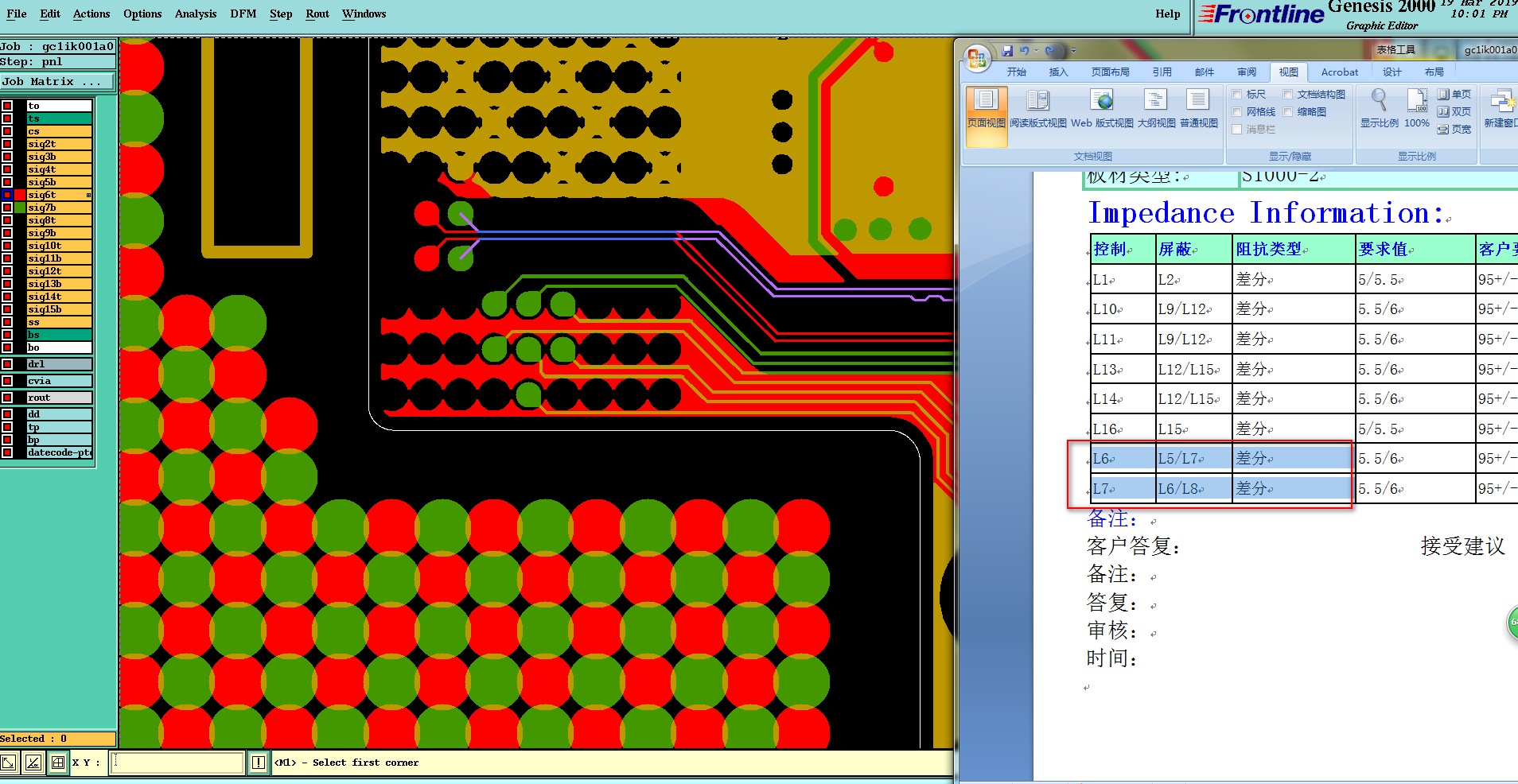
Task: Enable the 标尺 ruler checkbox
Action: [x=1237, y=95]
